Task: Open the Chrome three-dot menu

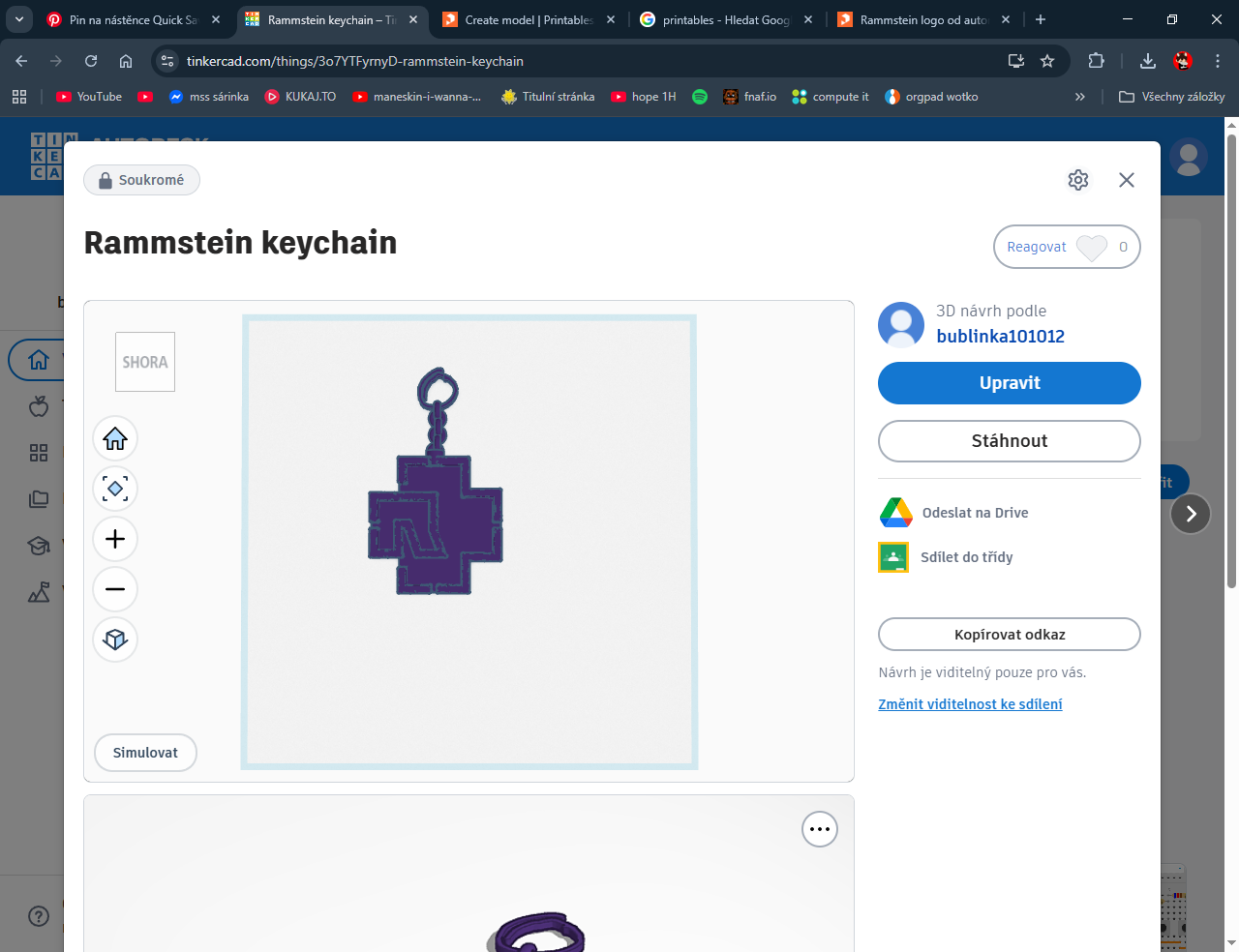Action: (x=1218, y=61)
